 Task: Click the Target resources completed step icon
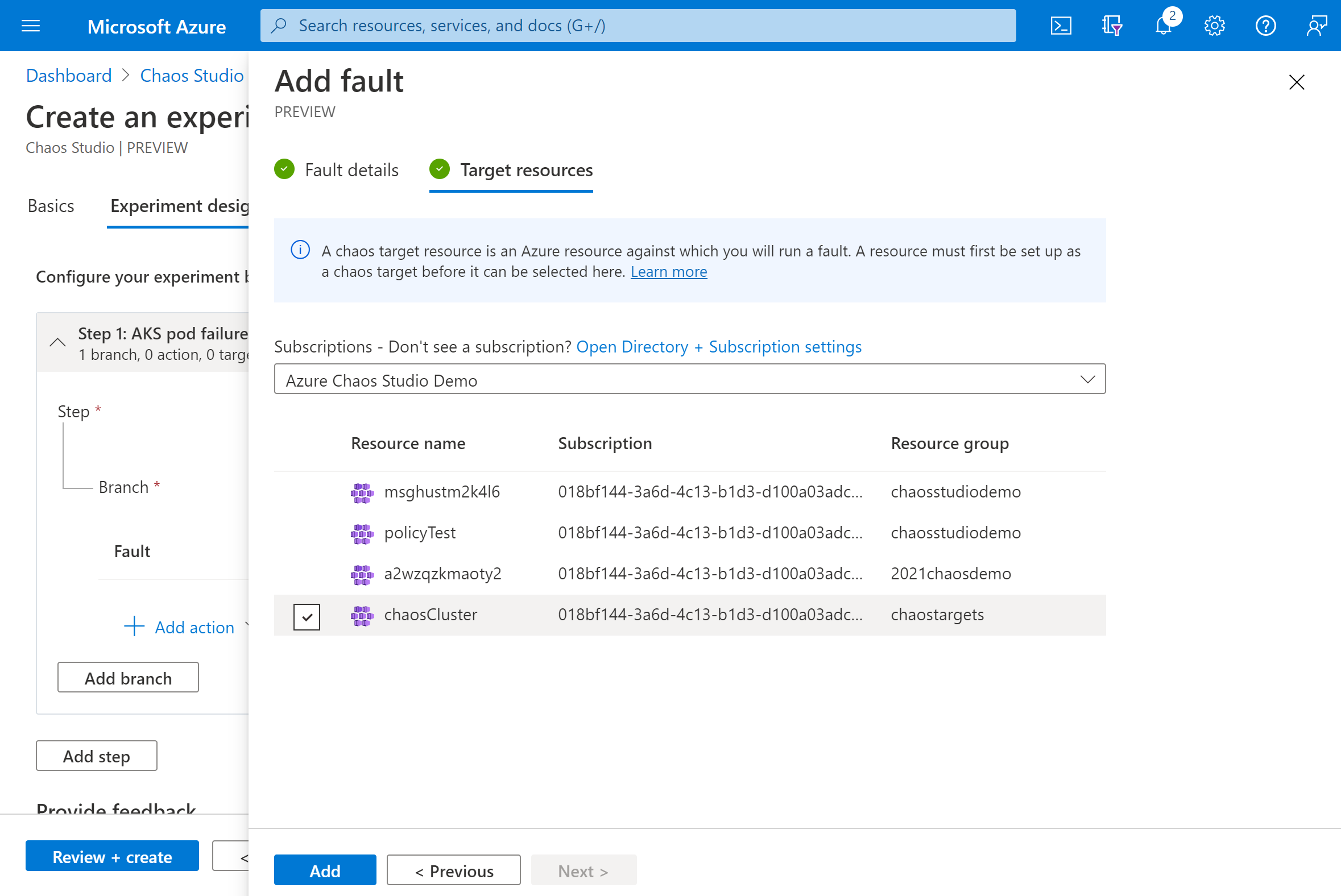pos(440,168)
